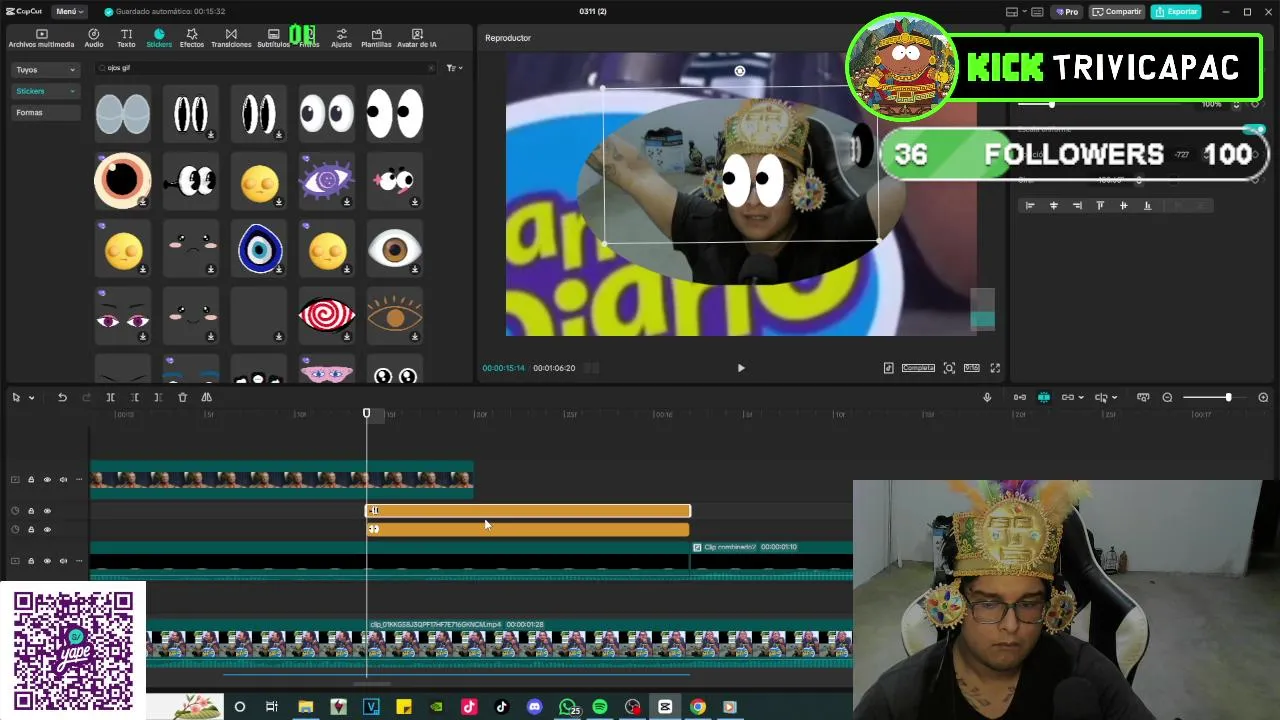
Task: Delete left of playhead
Action: 135,397
